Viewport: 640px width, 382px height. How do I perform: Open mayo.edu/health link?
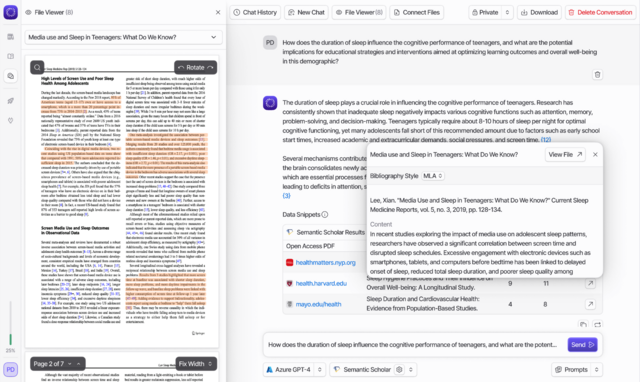tap(318, 304)
